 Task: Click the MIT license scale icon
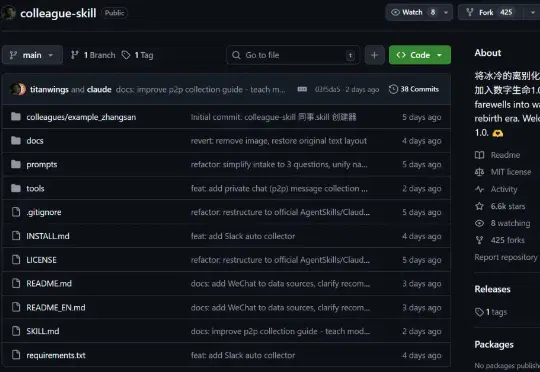pos(479,172)
